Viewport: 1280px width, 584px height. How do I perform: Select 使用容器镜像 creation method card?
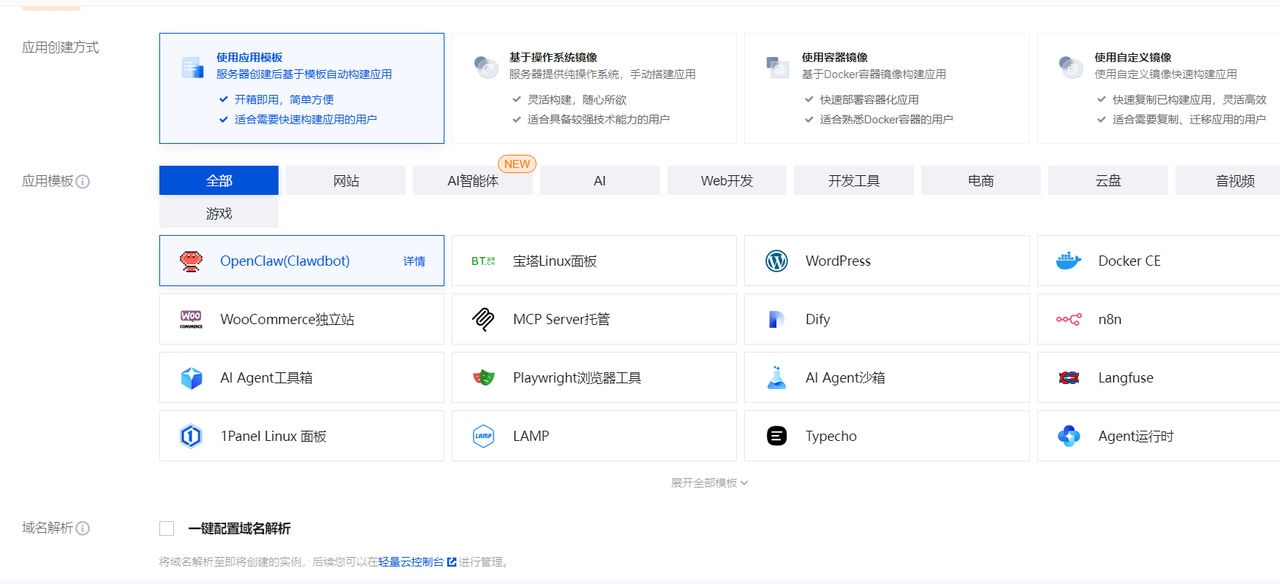pyautogui.click(x=887, y=88)
